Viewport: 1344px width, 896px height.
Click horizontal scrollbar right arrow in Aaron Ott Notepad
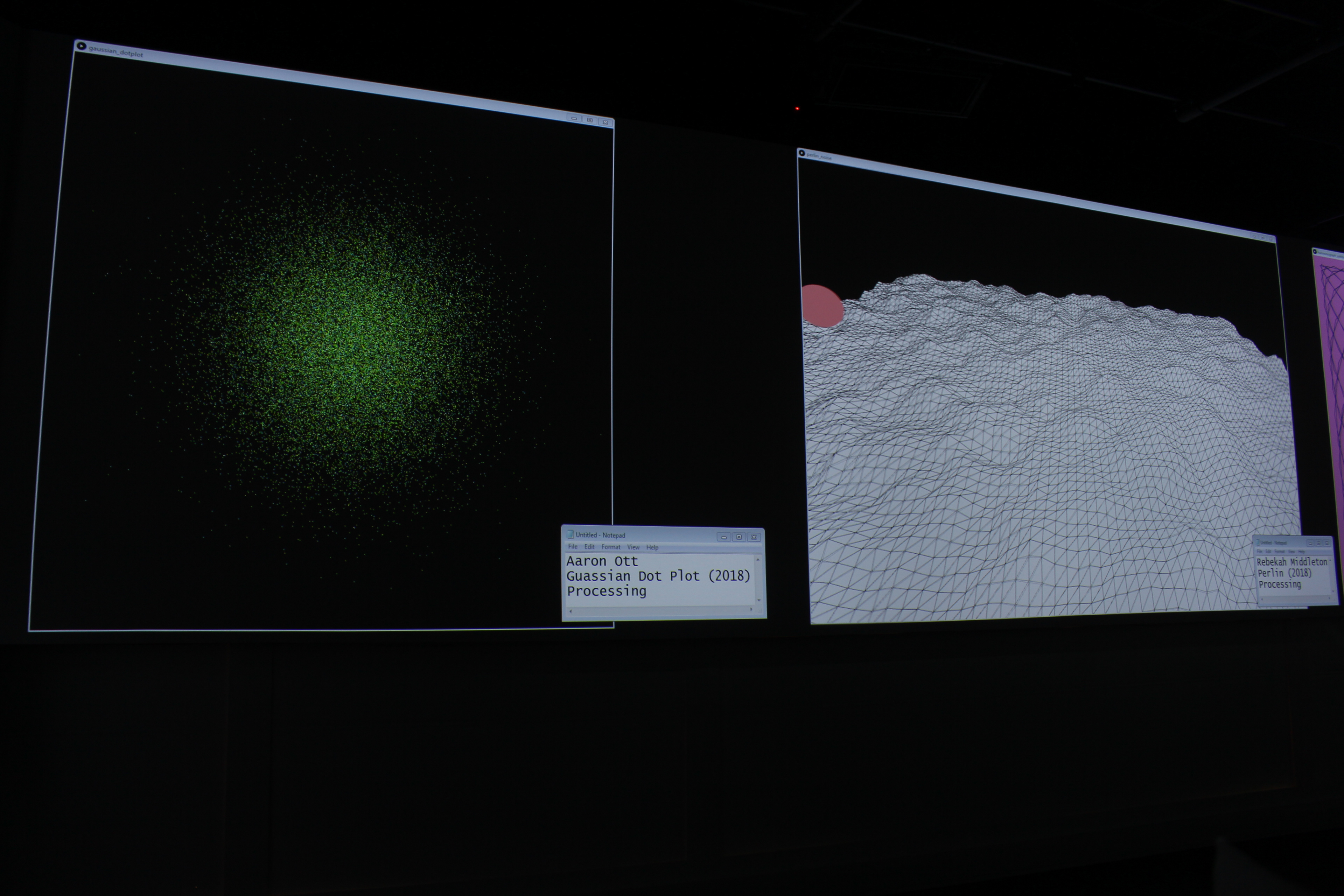click(751, 609)
